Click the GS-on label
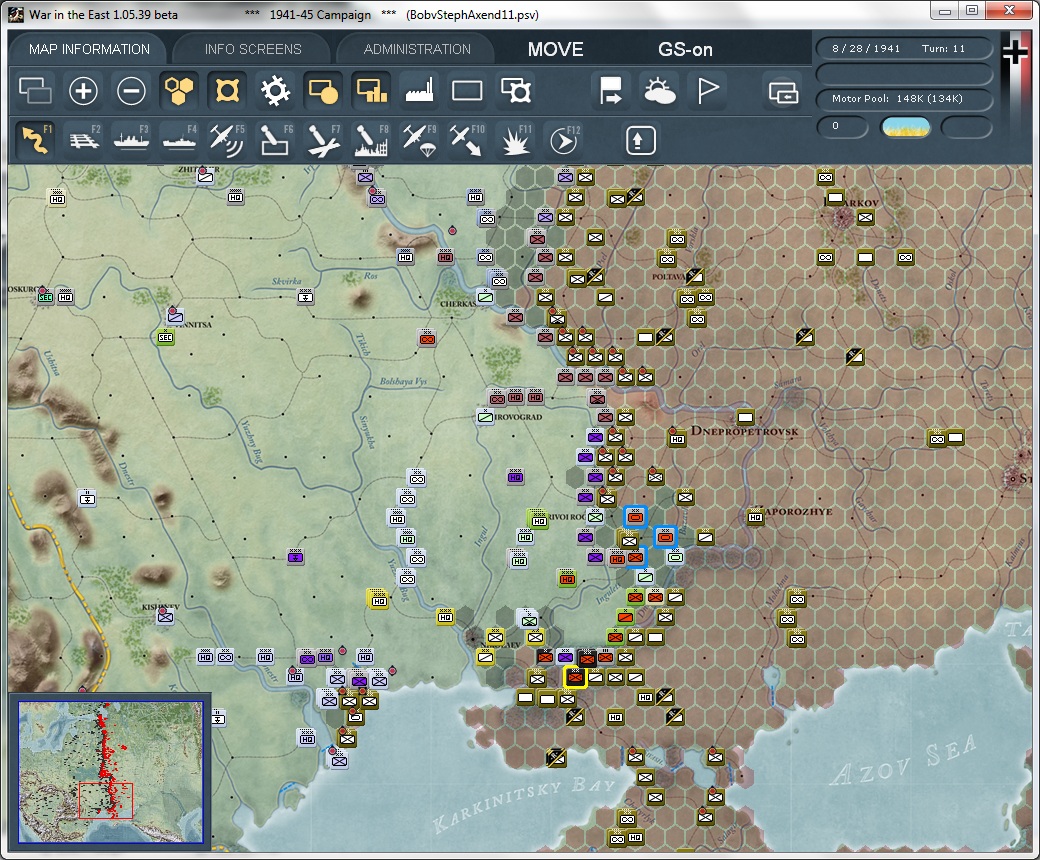This screenshot has height=860, width=1040. [x=685, y=49]
